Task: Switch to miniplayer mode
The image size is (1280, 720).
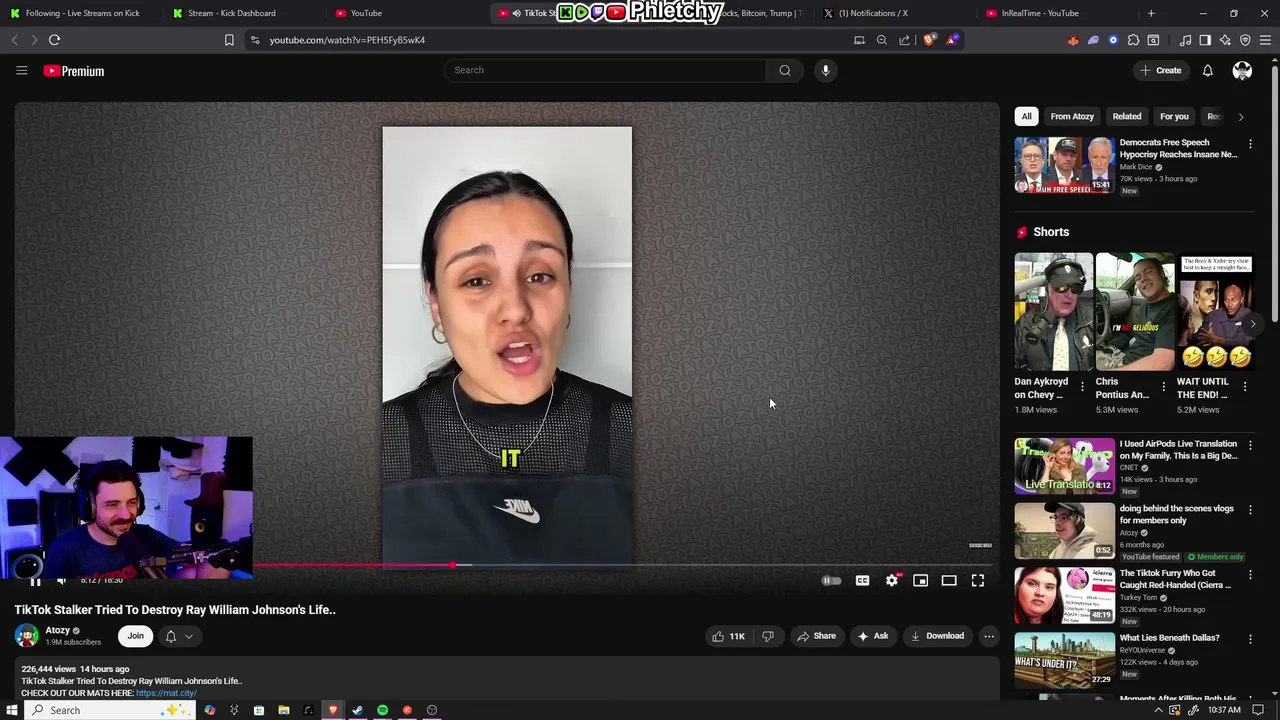Action: 920,581
